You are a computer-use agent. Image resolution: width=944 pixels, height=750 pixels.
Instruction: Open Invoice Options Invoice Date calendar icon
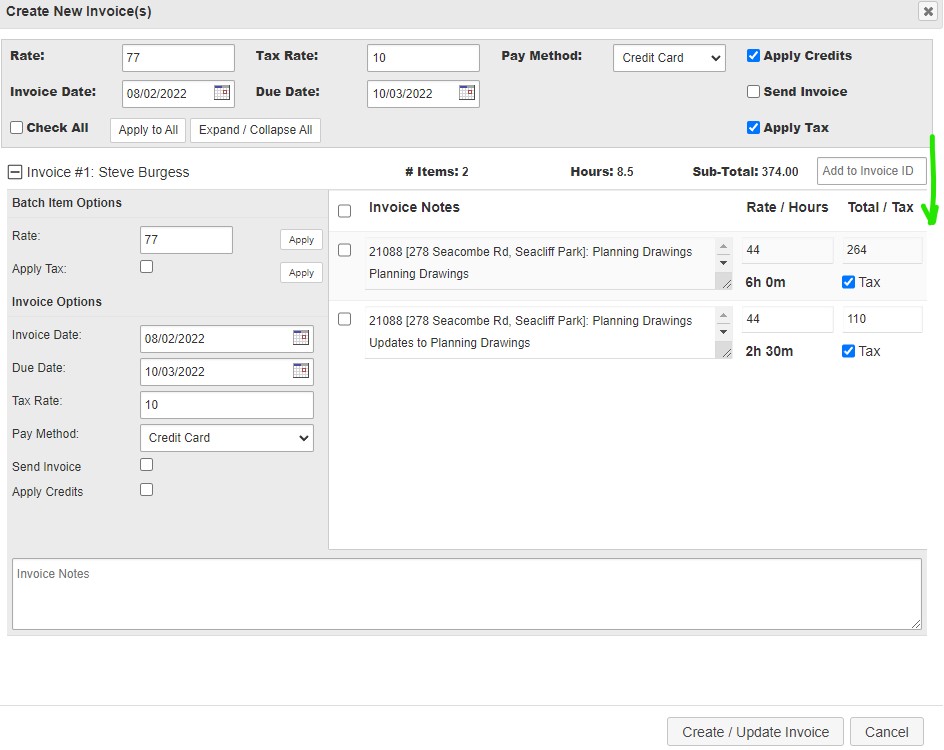(301, 338)
